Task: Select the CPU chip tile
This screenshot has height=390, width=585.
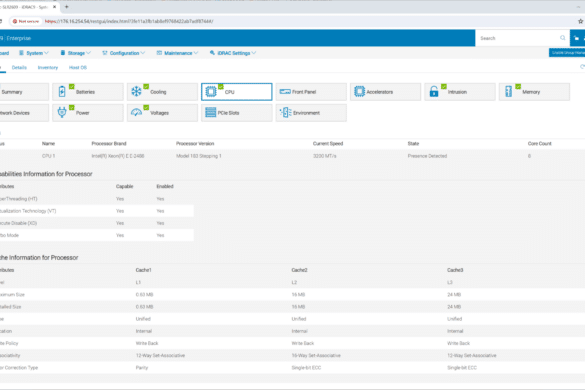Action: [237, 92]
